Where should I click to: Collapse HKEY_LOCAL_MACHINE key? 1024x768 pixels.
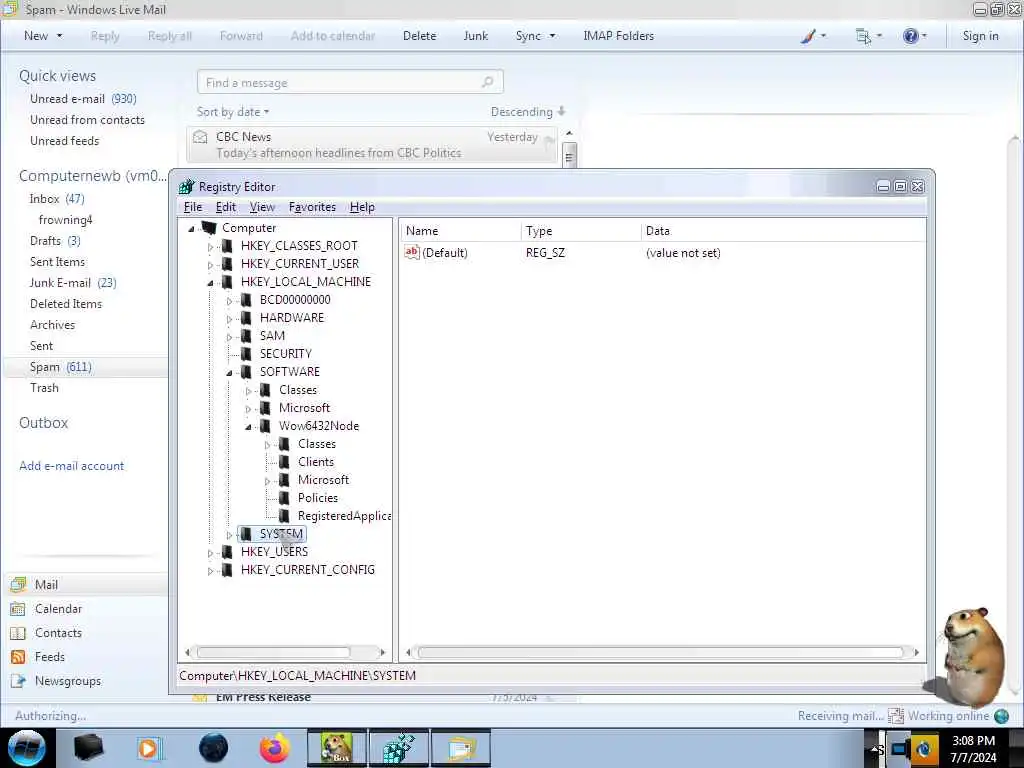210,283
